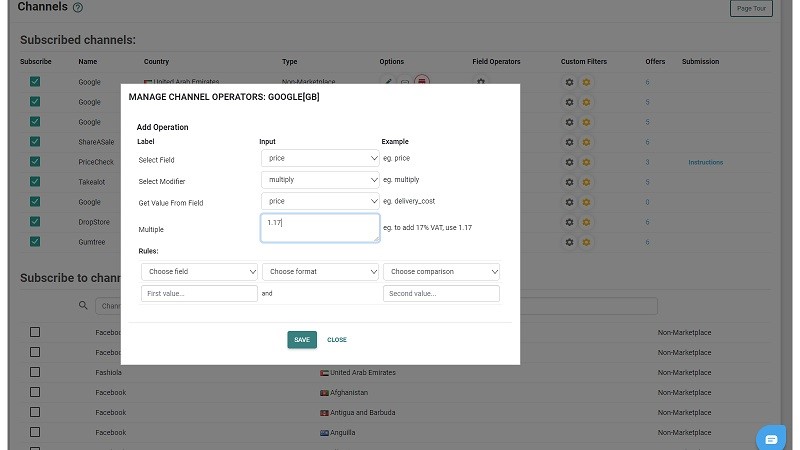The height and width of the screenshot is (450, 800).
Task: Click the Submission column header
Action: pos(700,62)
